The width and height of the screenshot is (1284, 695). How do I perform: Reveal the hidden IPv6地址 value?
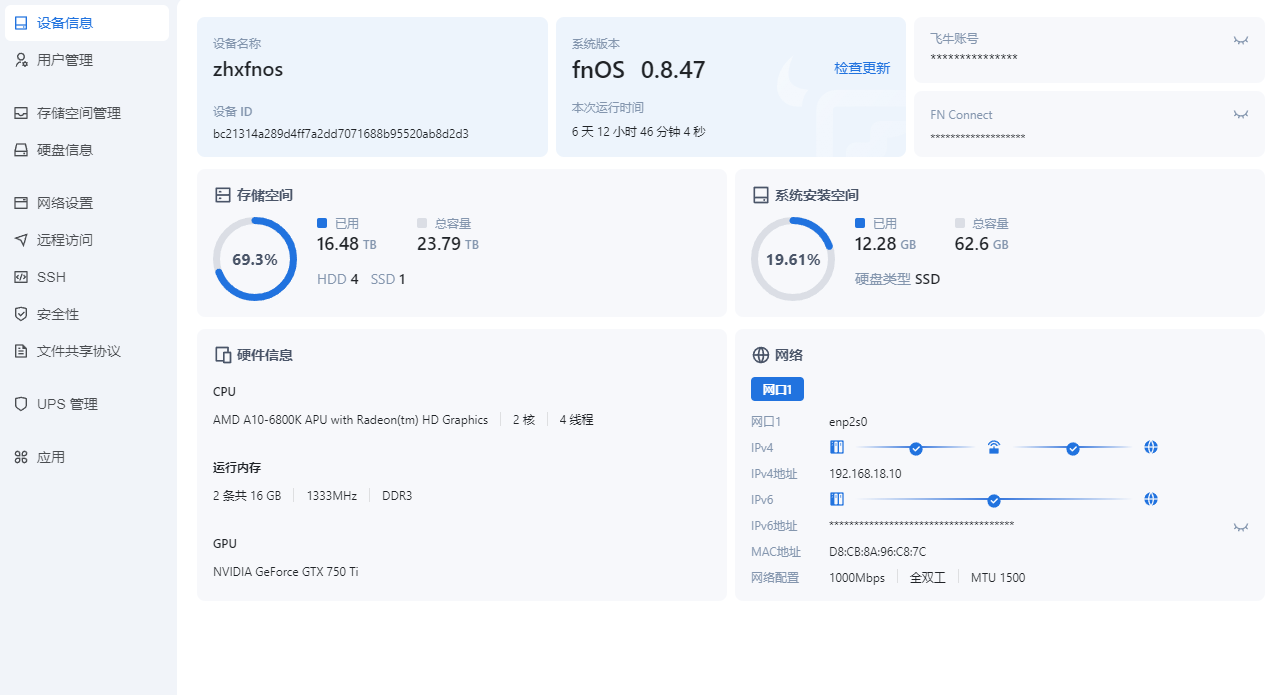click(1241, 527)
